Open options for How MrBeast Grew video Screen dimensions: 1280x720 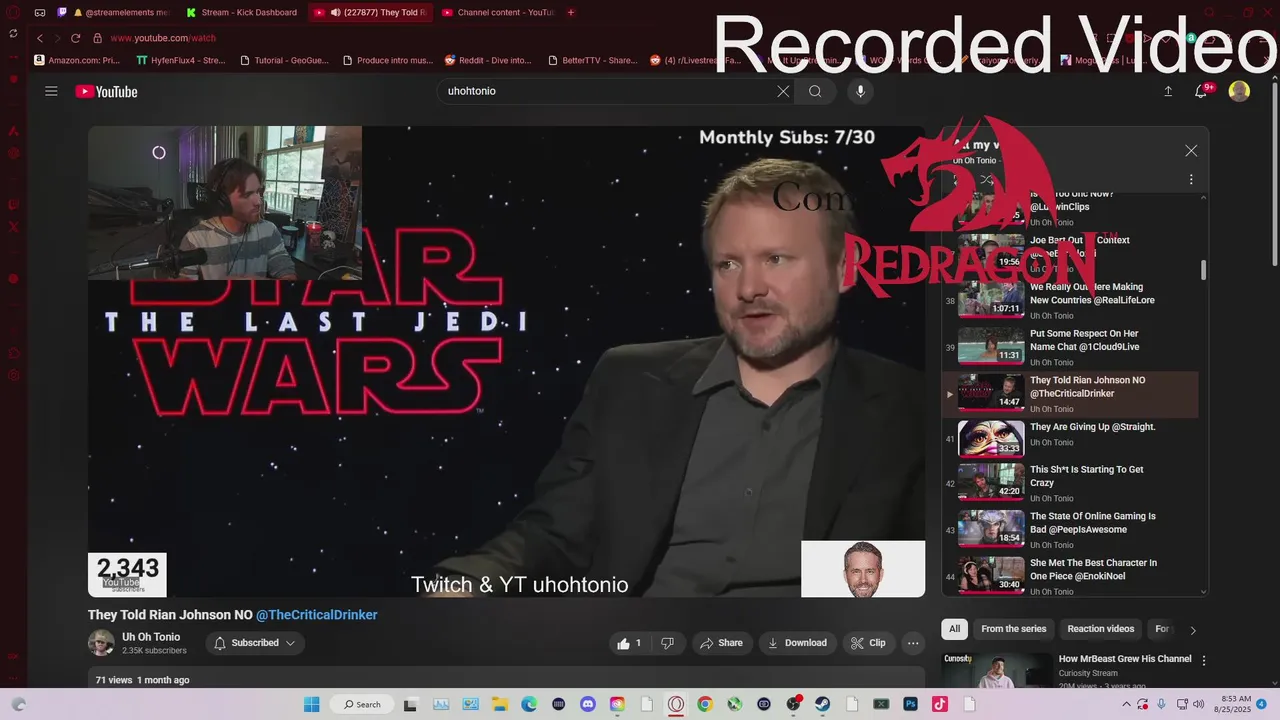tap(1204, 661)
